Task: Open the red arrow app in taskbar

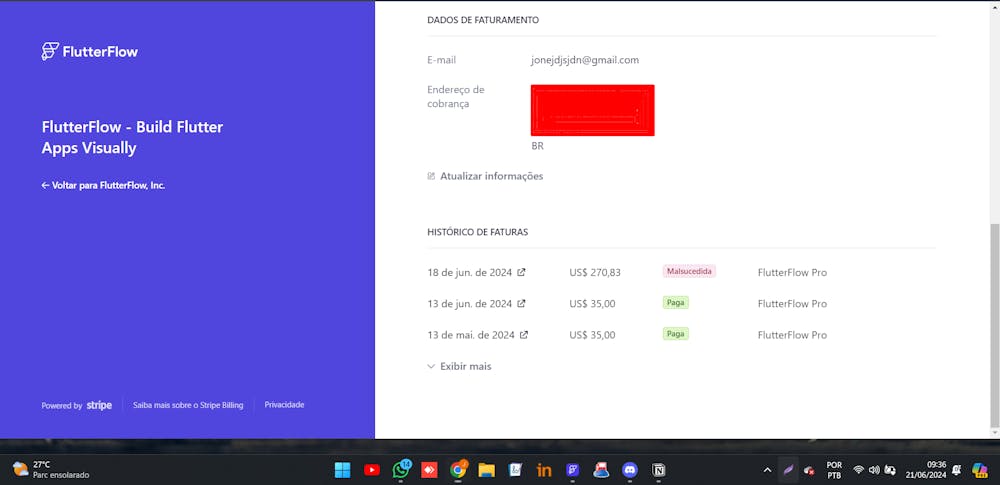Action: click(x=429, y=470)
